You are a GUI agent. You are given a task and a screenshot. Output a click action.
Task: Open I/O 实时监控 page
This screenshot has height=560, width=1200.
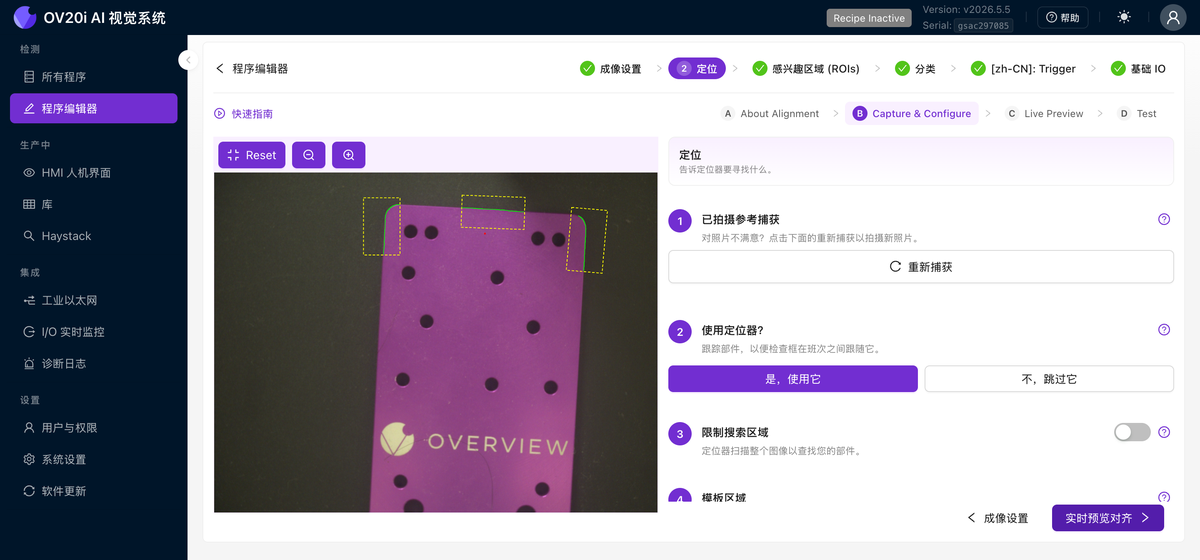[94, 331]
